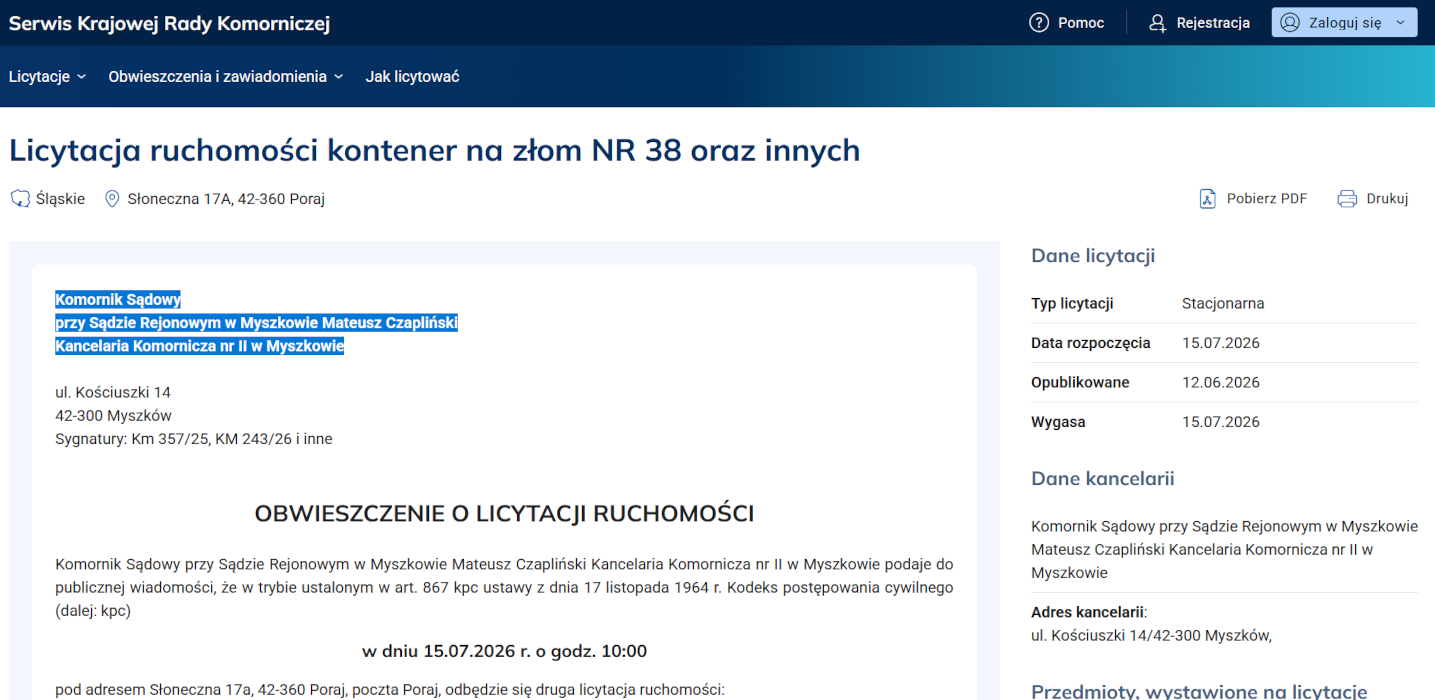1435x700 pixels.
Task: Click heading Przedmioty, wystawione na licytacje
Action: pyautogui.click(x=1199, y=692)
